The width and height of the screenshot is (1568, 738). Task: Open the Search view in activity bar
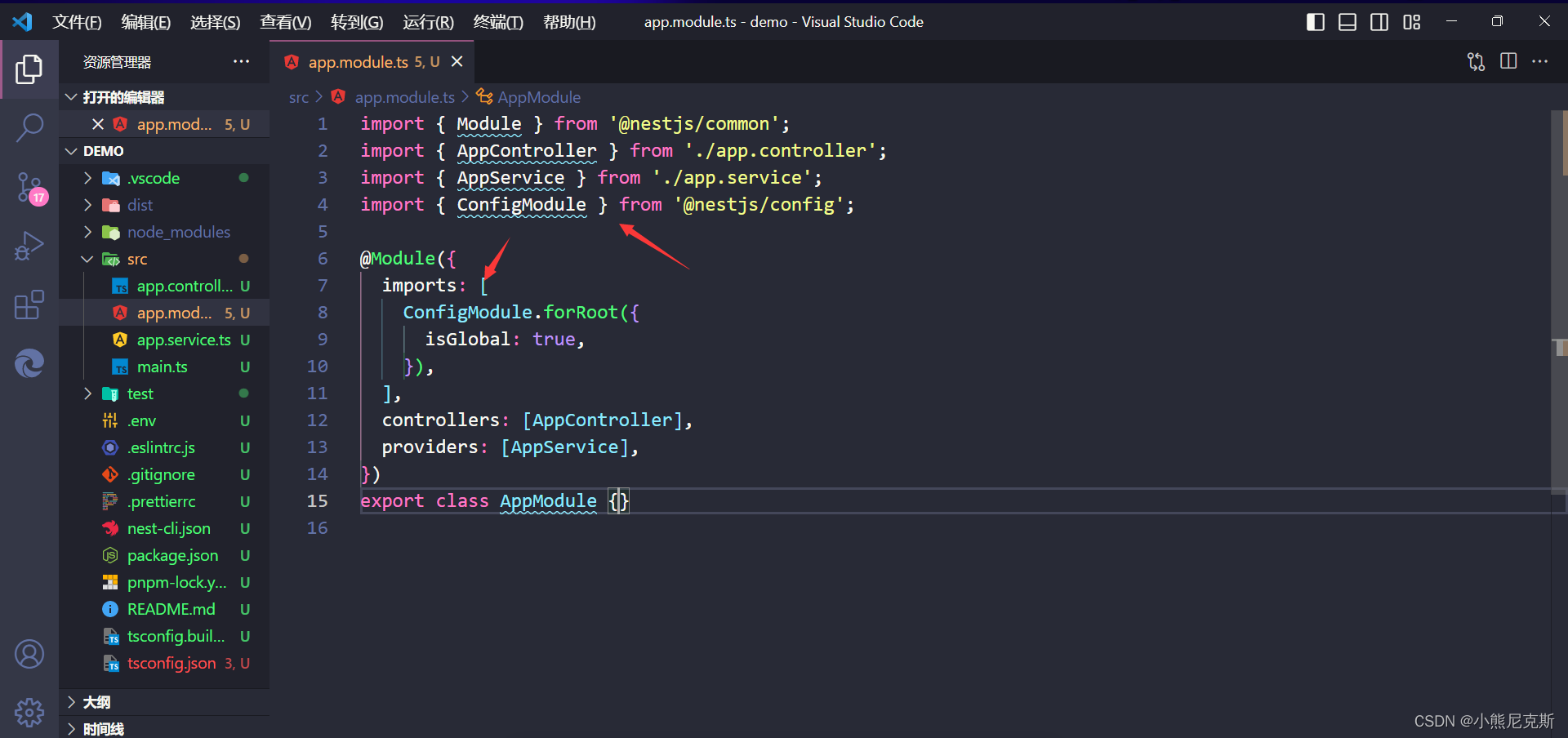[29, 128]
